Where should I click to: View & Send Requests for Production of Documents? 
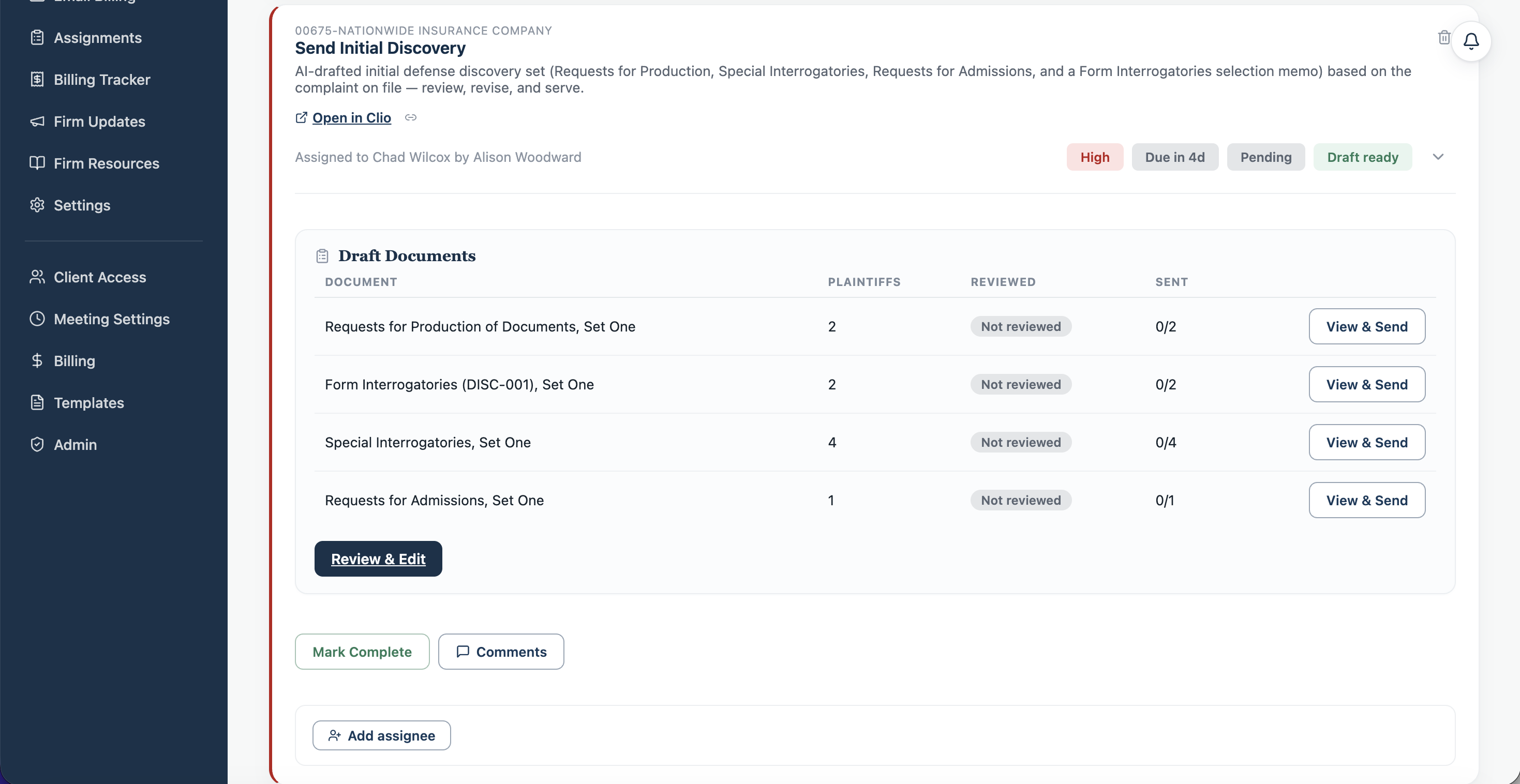1366,326
